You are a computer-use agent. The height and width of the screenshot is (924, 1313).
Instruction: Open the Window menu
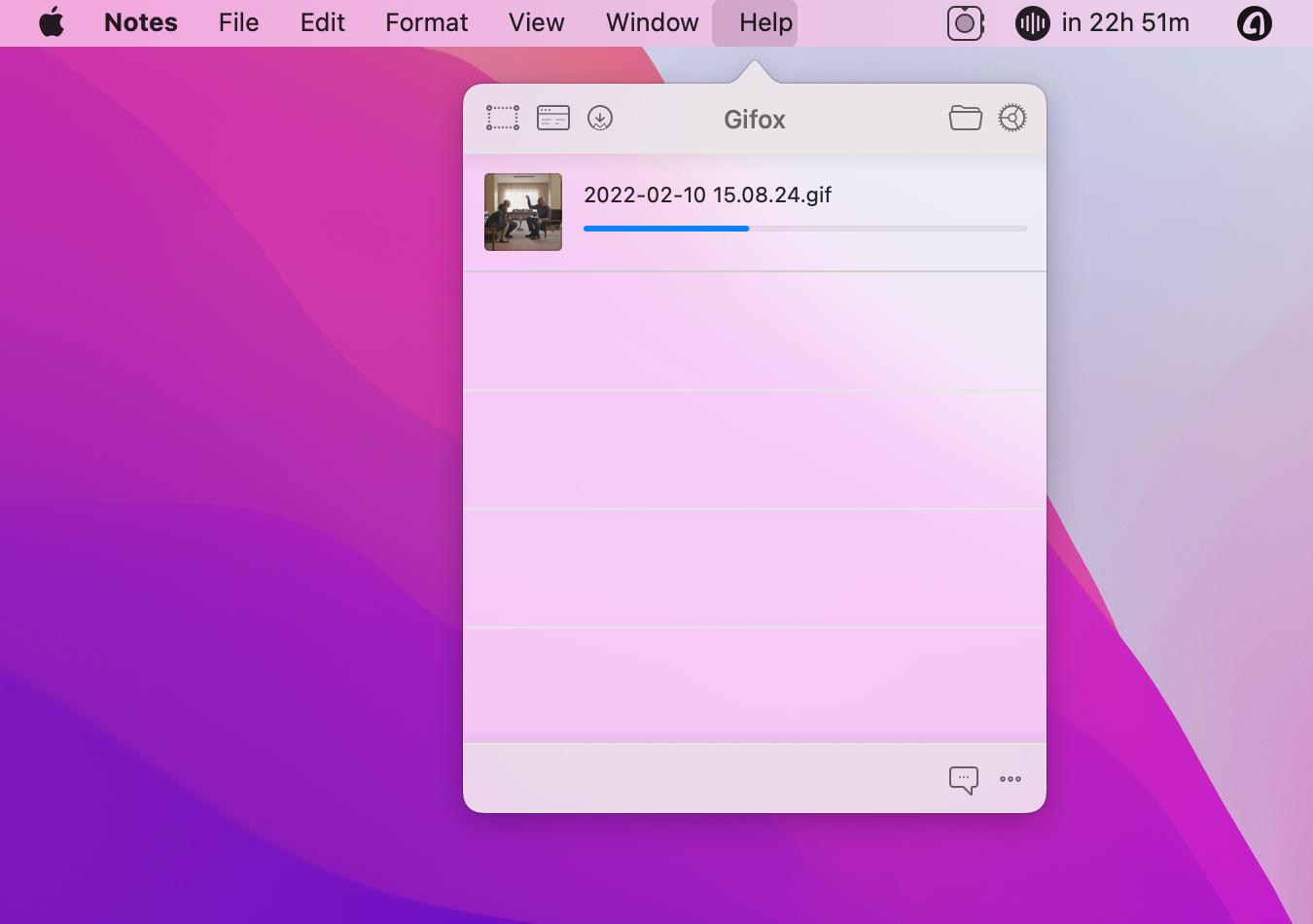click(x=652, y=22)
